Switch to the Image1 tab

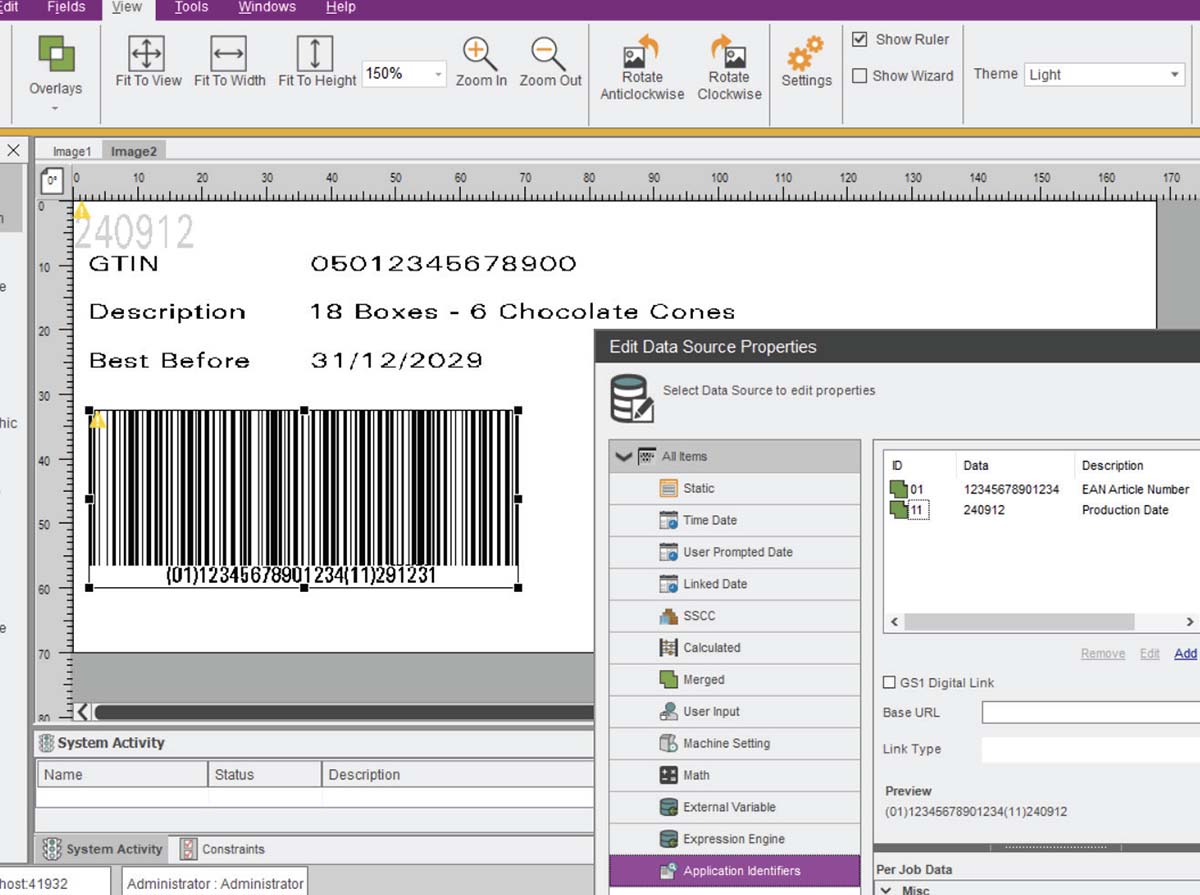pyautogui.click(x=71, y=152)
